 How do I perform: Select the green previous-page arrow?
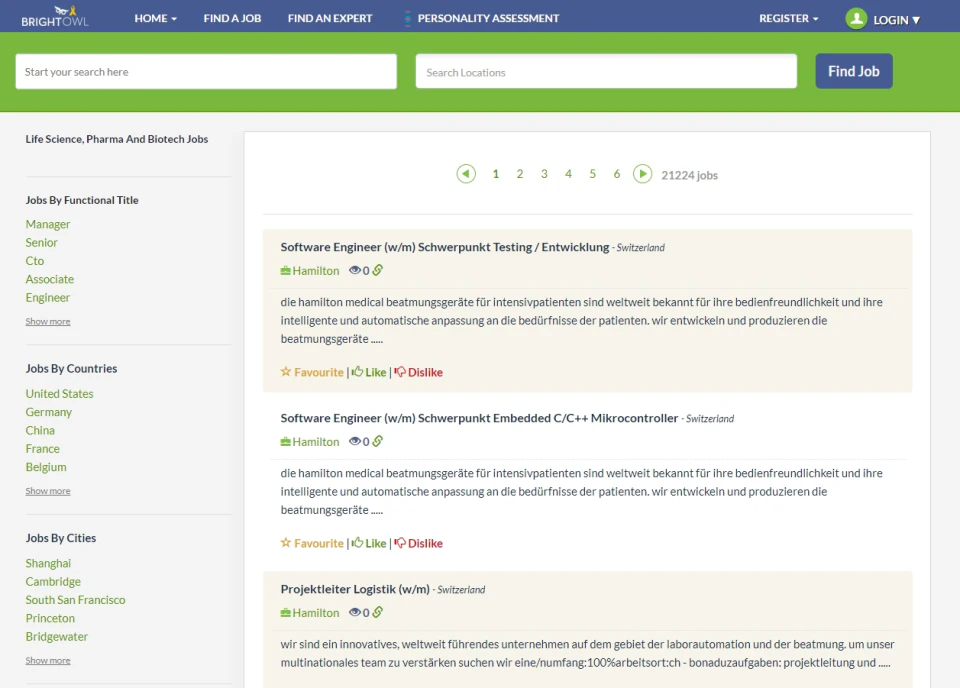tap(465, 173)
